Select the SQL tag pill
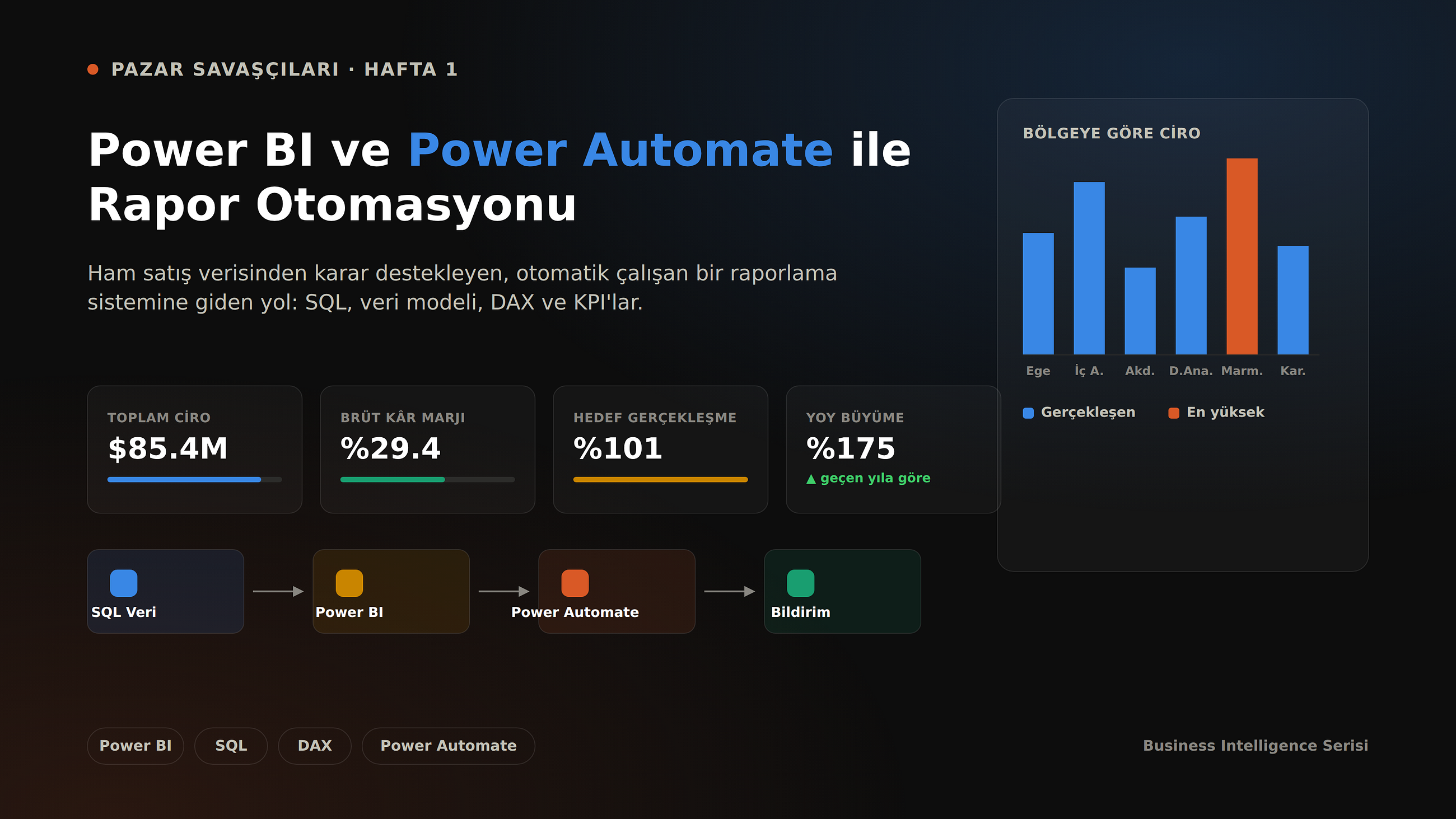Screen dimensions: 1456x819 [x=231, y=746]
